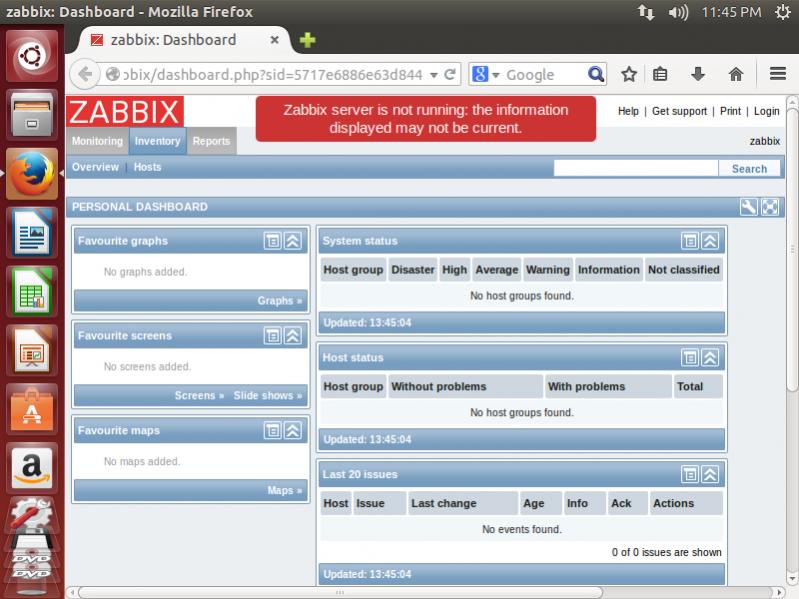The image size is (799, 599).
Task: Open the Maps » link
Action: point(284,490)
